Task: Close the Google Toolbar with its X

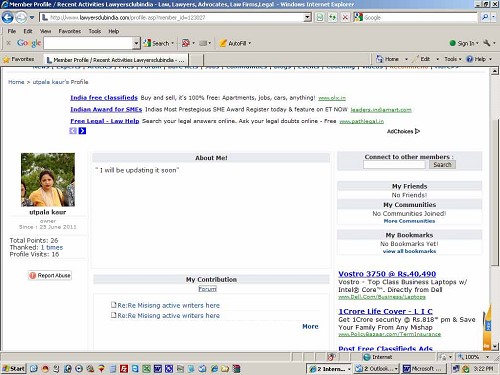Action: [8, 43]
